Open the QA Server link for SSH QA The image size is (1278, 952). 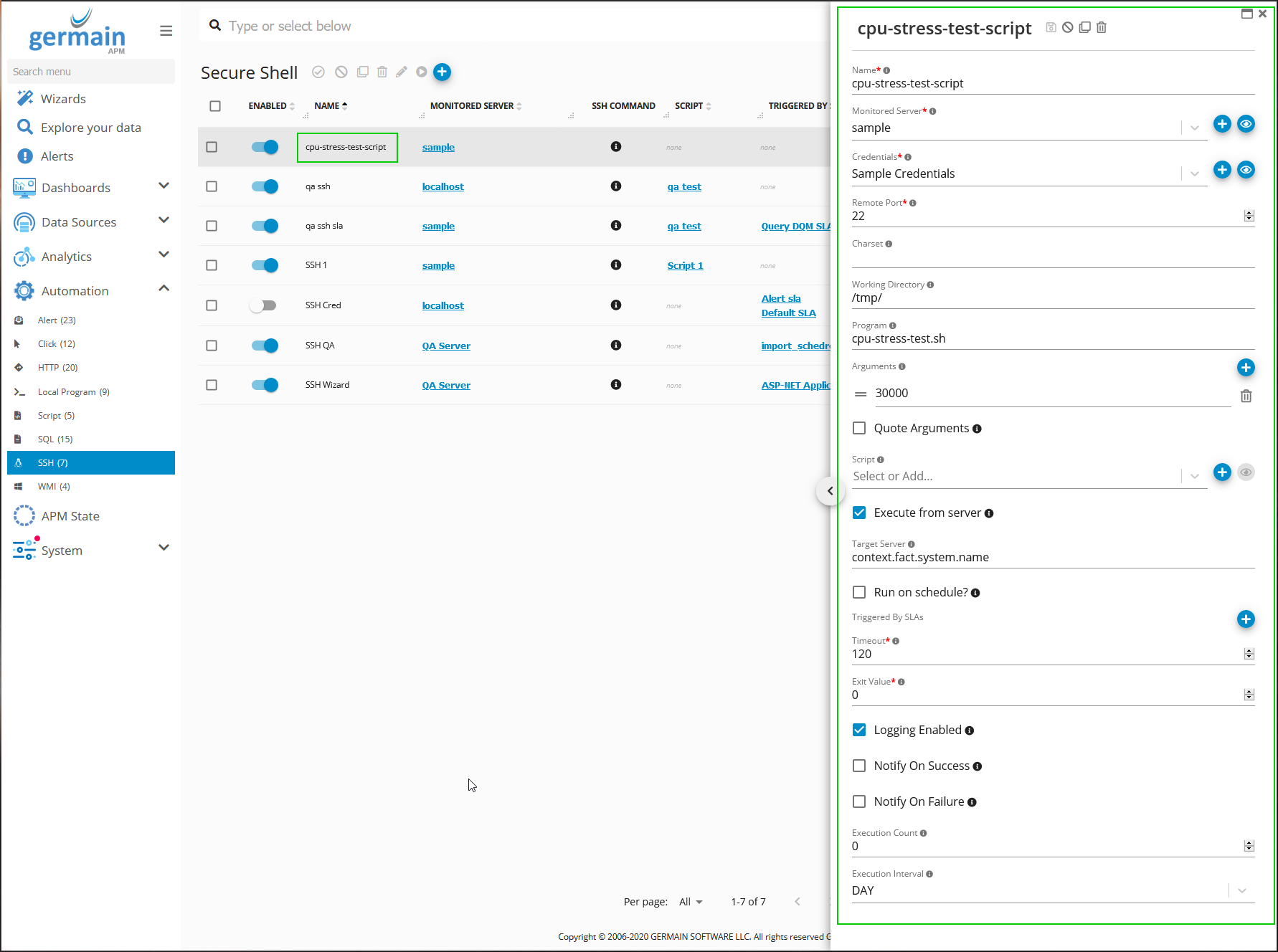(446, 346)
